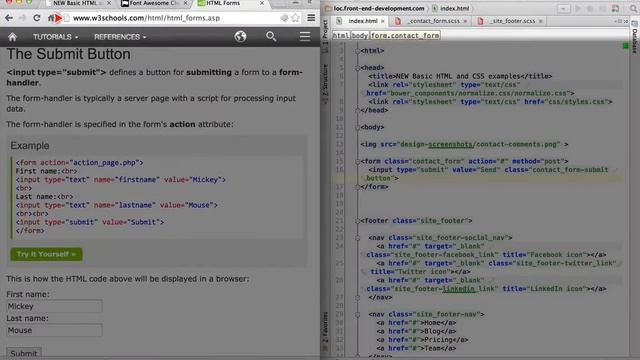Click bold word 'action' in paragraph
Screen dimensions: 640x360
[x=182, y=124]
